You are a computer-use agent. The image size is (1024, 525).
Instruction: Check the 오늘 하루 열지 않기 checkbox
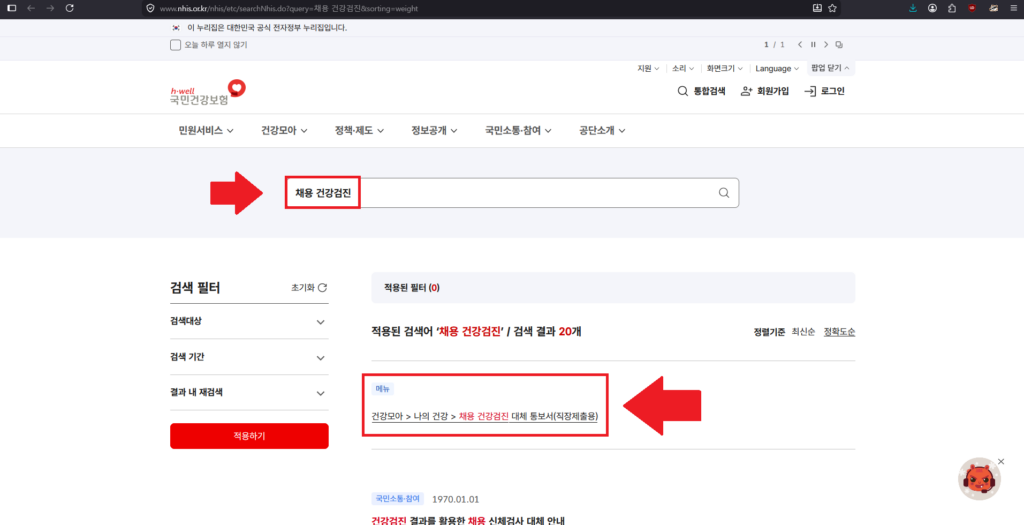(175, 45)
